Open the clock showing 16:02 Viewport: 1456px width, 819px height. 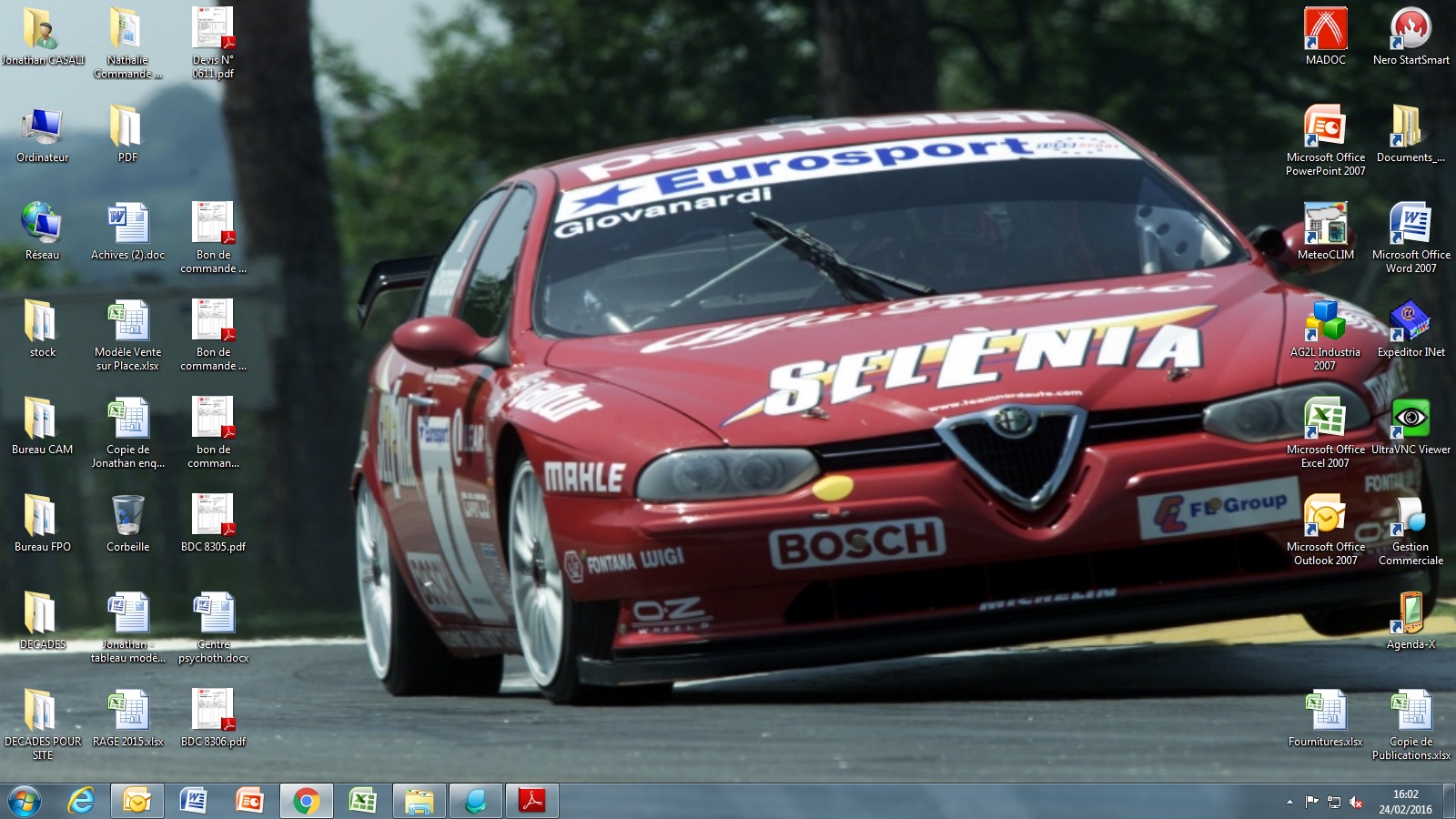click(1405, 802)
